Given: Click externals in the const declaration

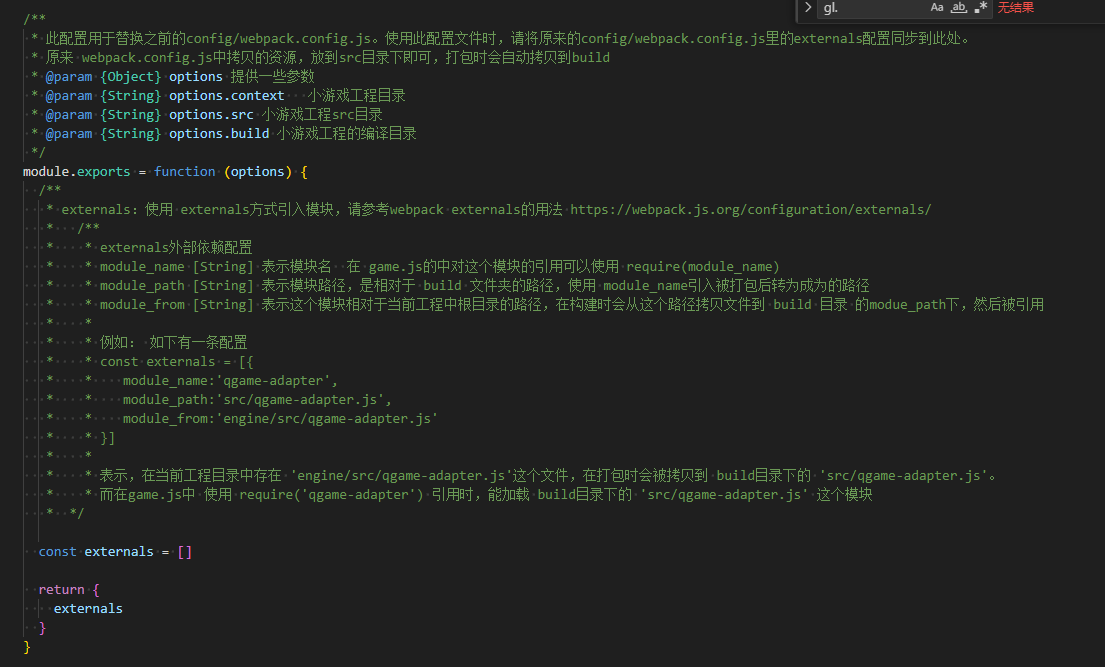Looking at the screenshot, I should point(119,552).
